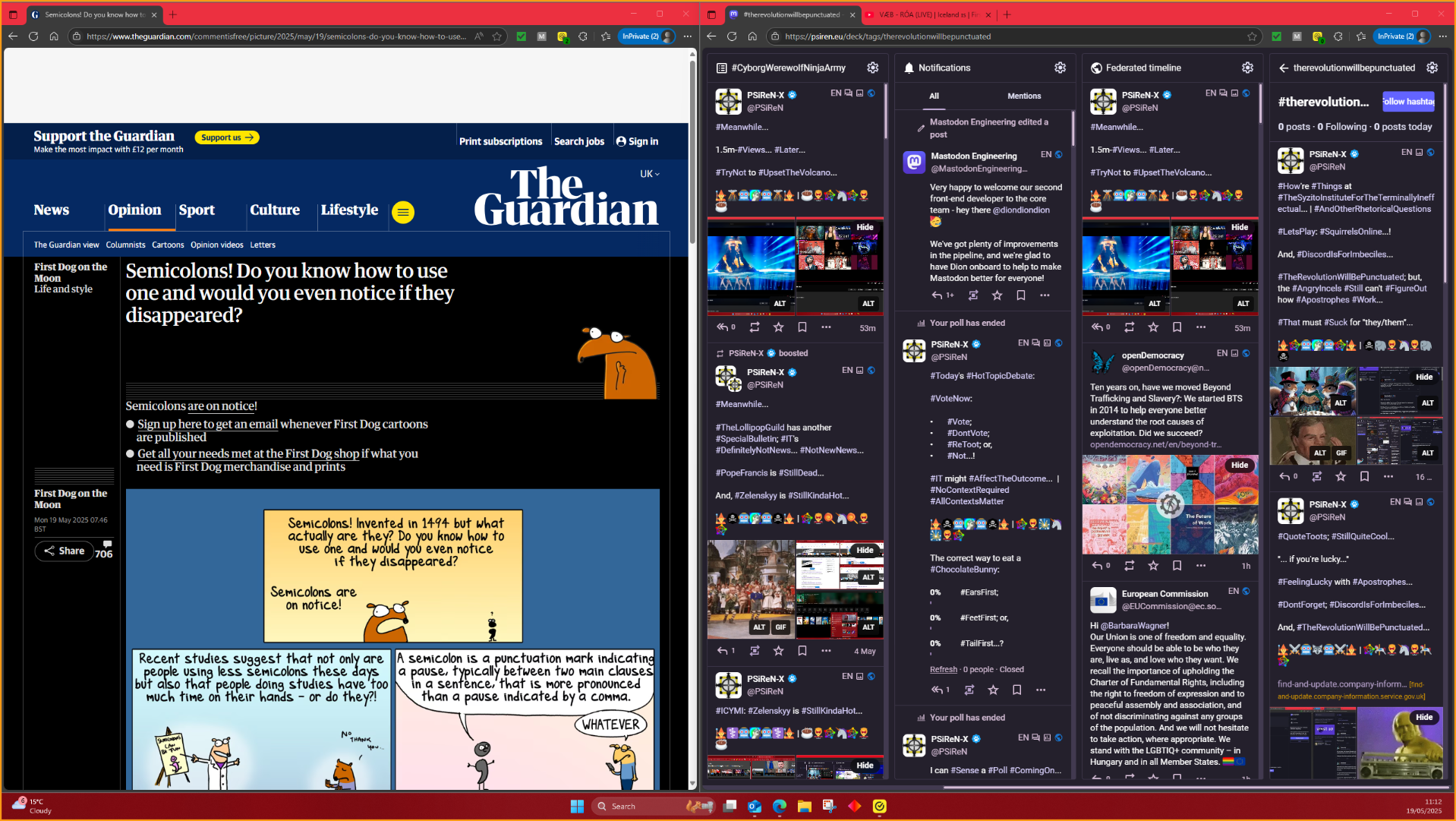Favourite the Mastodon Engineering welcome post
The height and width of the screenshot is (821, 1456).
tap(997, 295)
